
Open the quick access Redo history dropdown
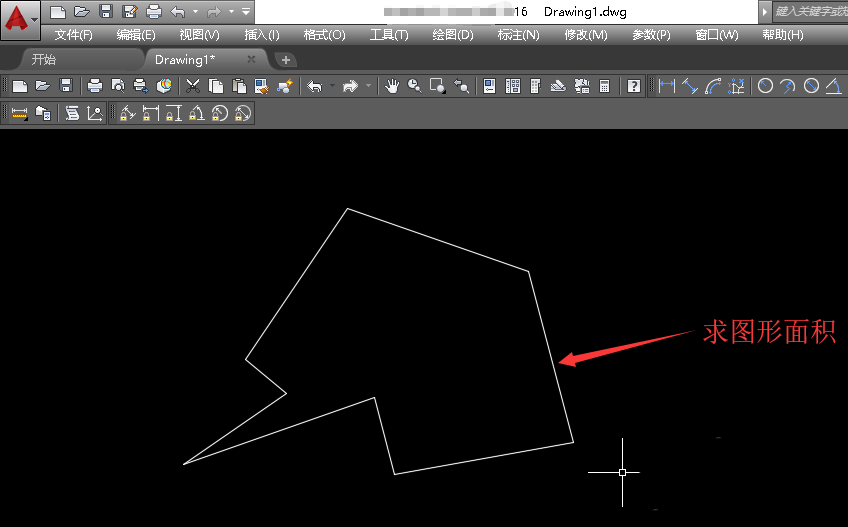coord(231,11)
